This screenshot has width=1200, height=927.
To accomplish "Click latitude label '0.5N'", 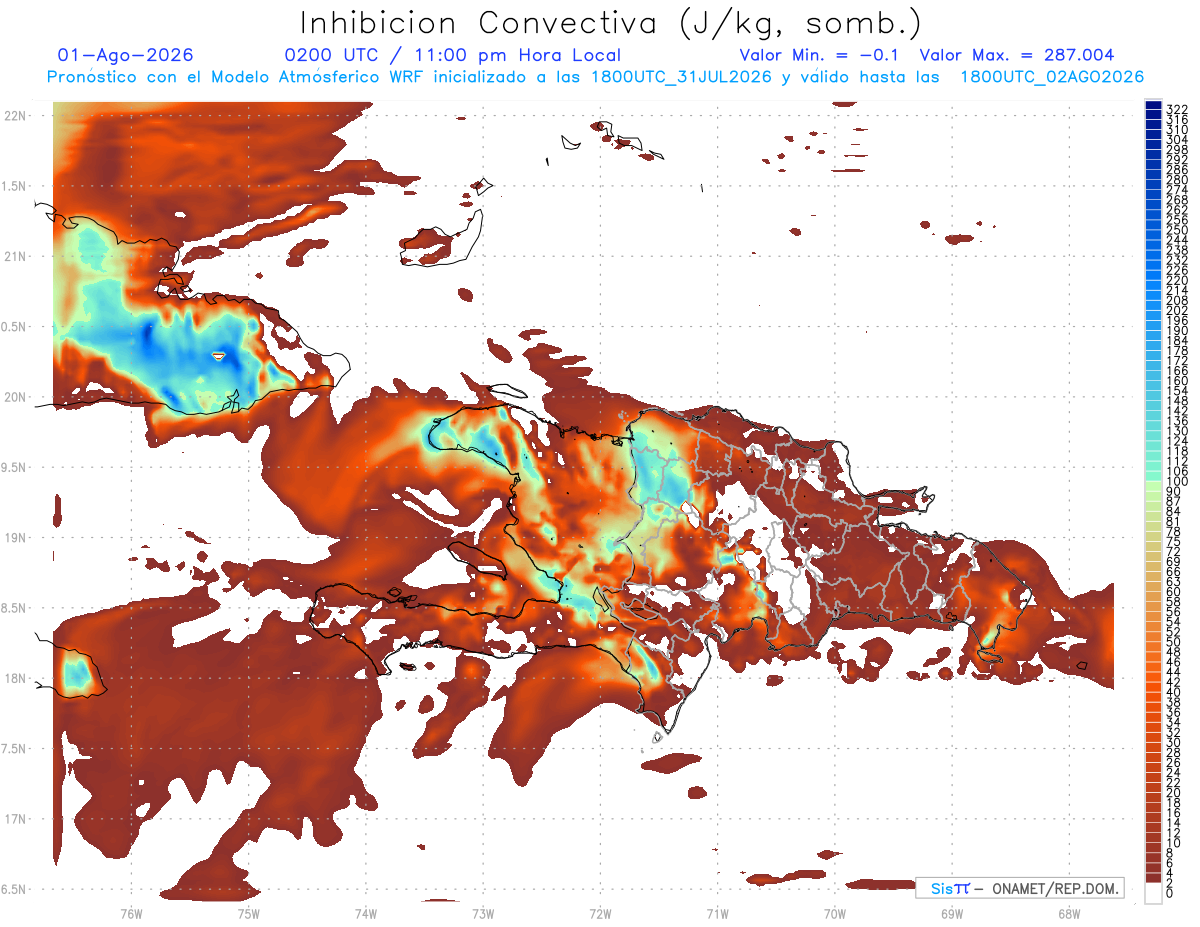I will [14, 327].
